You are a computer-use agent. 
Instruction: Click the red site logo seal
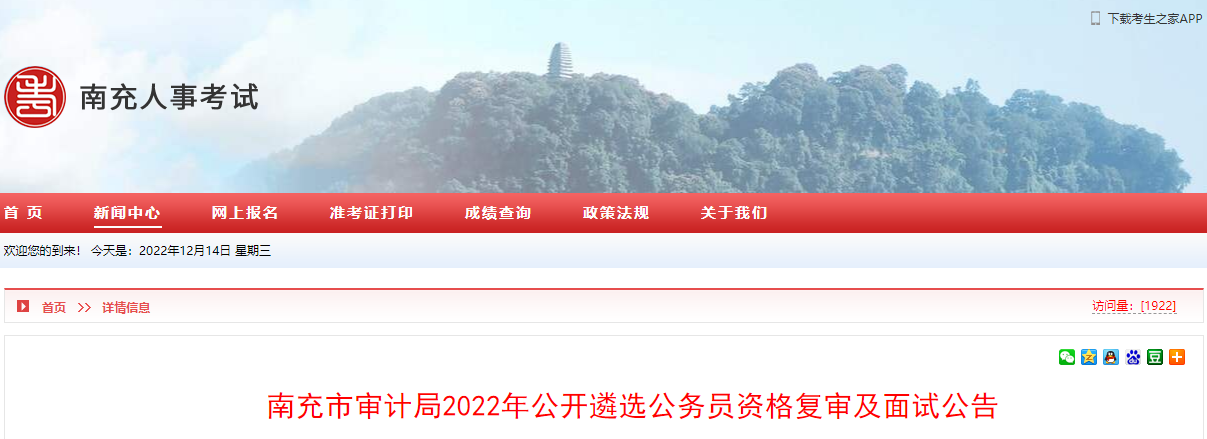pyautogui.click(x=34, y=97)
